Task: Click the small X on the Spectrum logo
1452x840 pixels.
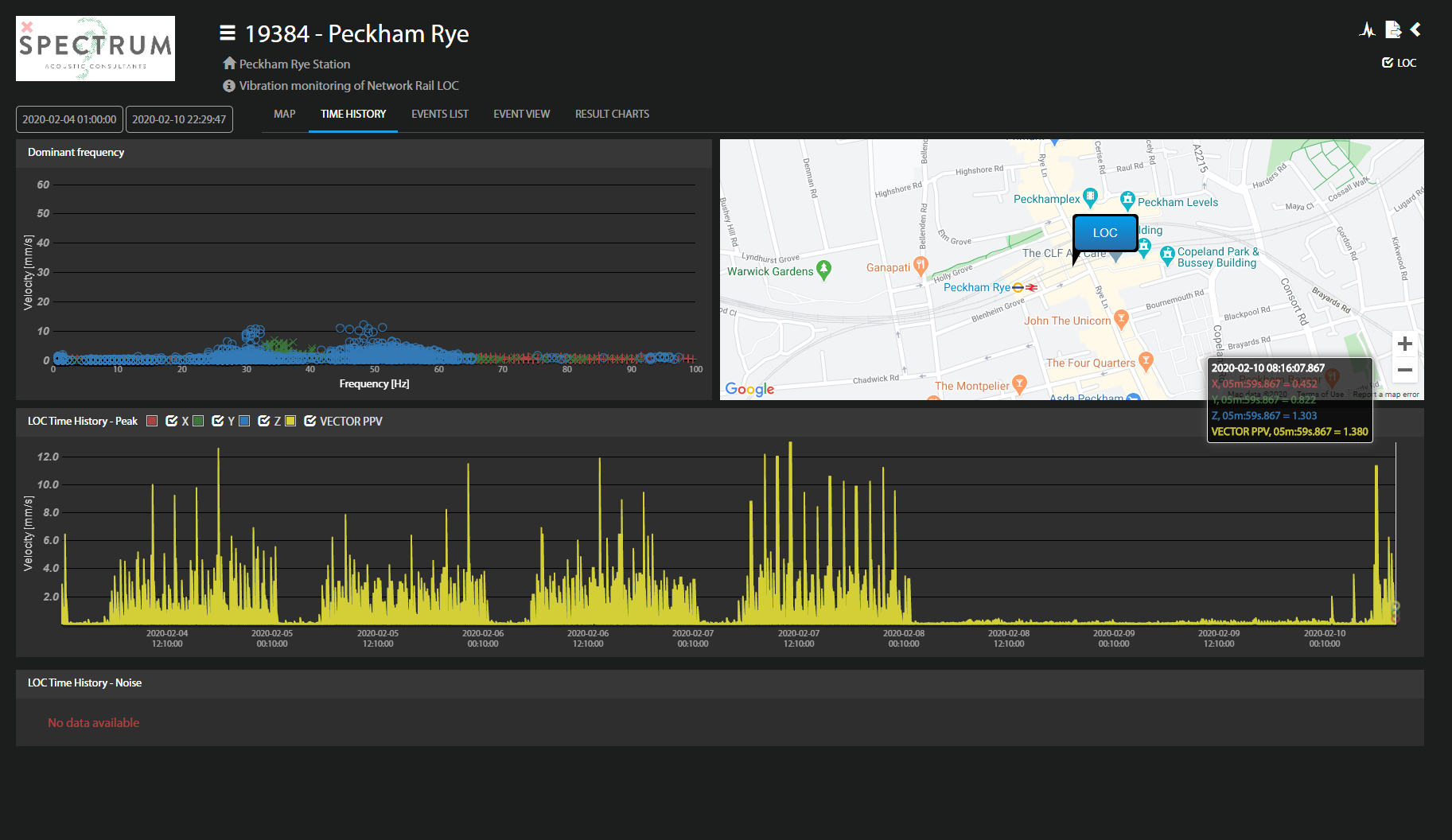Action: [x=27, y=27]
